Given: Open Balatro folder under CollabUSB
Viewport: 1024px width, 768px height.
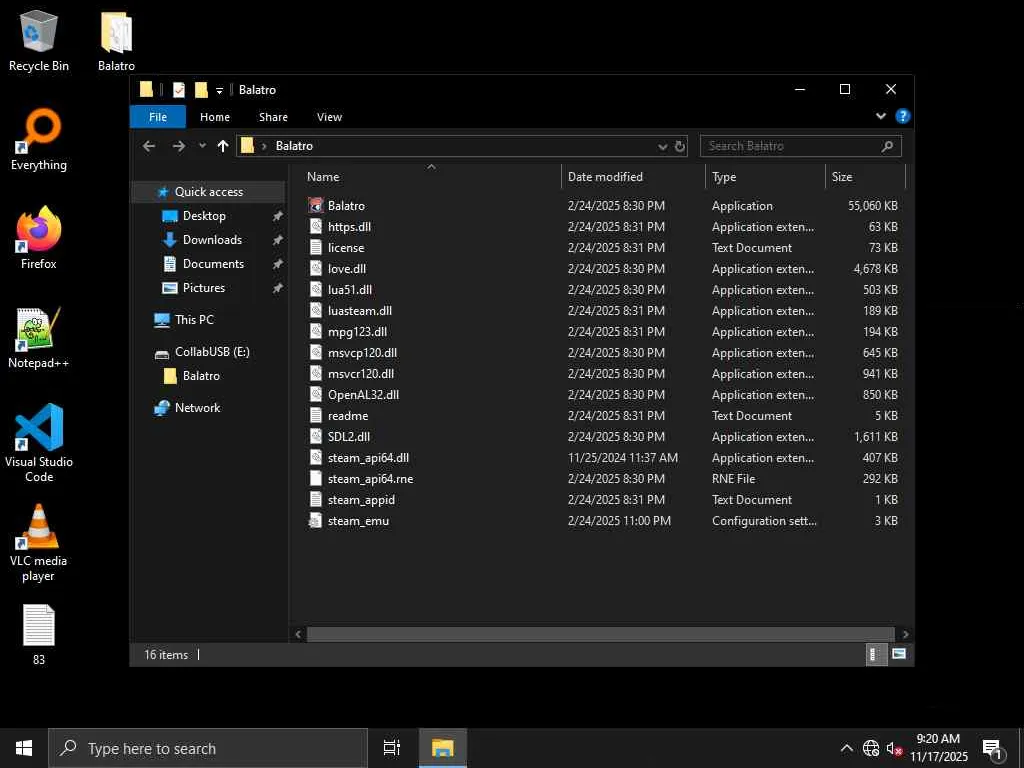Looking at the screenshot, I should pos(201,376).
